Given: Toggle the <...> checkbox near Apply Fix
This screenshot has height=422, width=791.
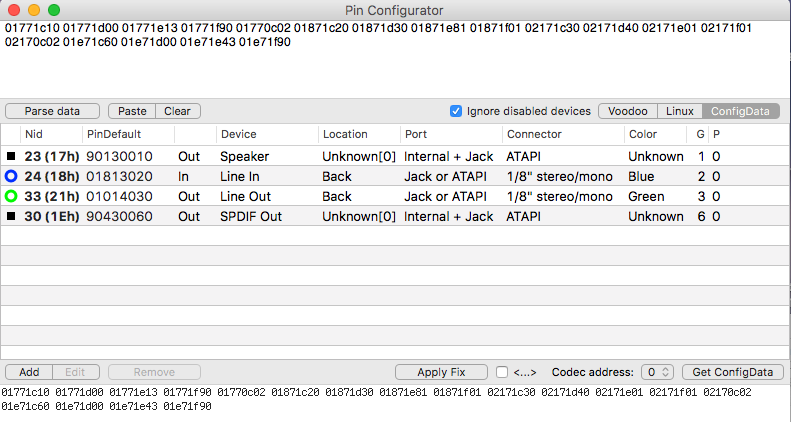Looking at the screenshot, I should point(502,372).
